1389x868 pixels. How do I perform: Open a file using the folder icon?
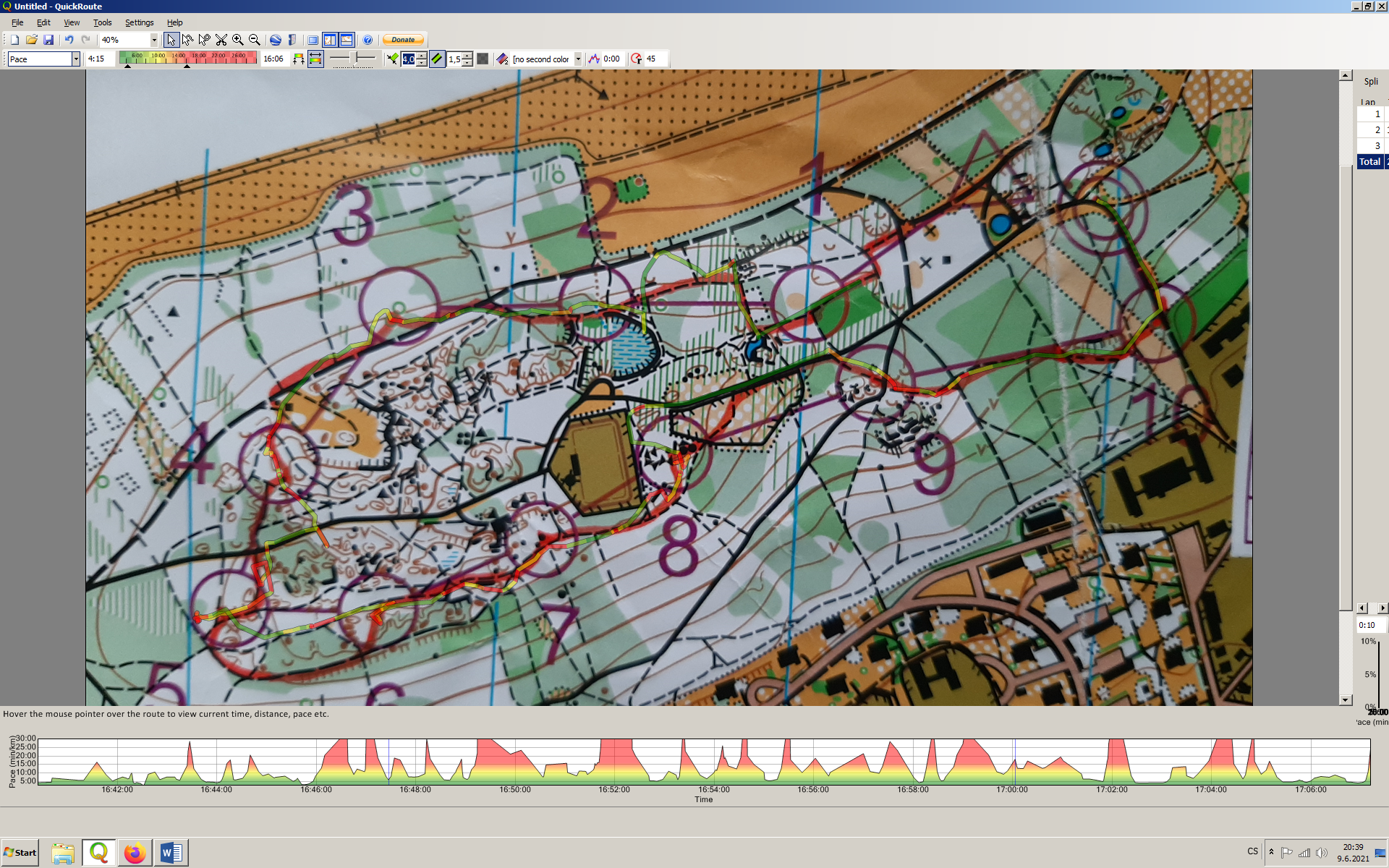(31, 40)
